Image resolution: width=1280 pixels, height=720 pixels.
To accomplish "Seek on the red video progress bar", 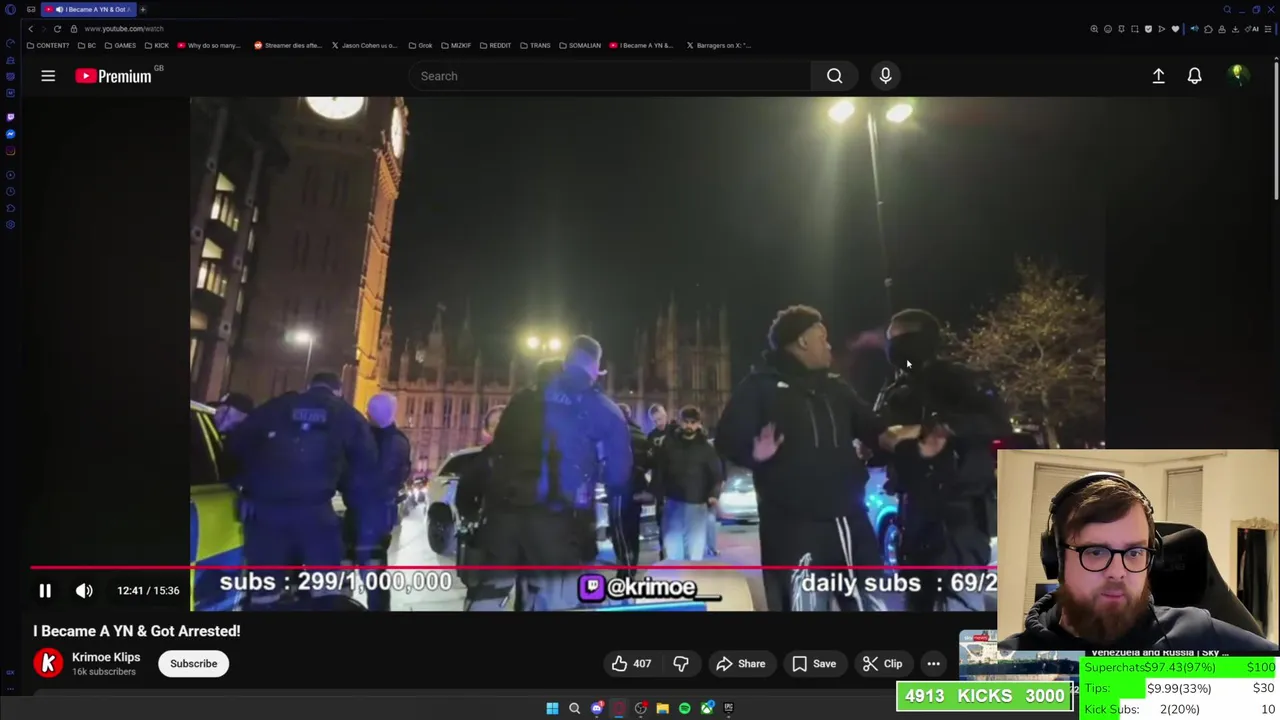I will coord(514,567).
